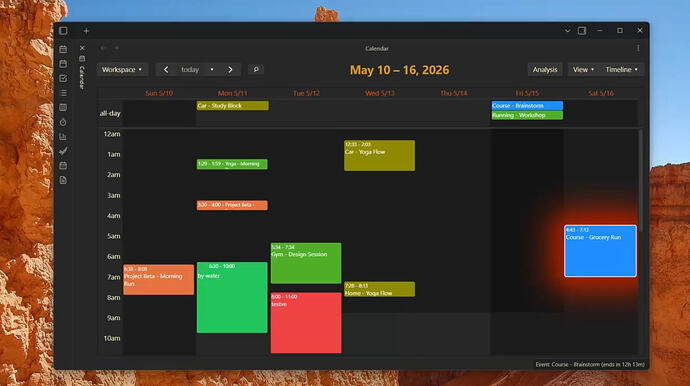Go to next week with right chevron

230,70
